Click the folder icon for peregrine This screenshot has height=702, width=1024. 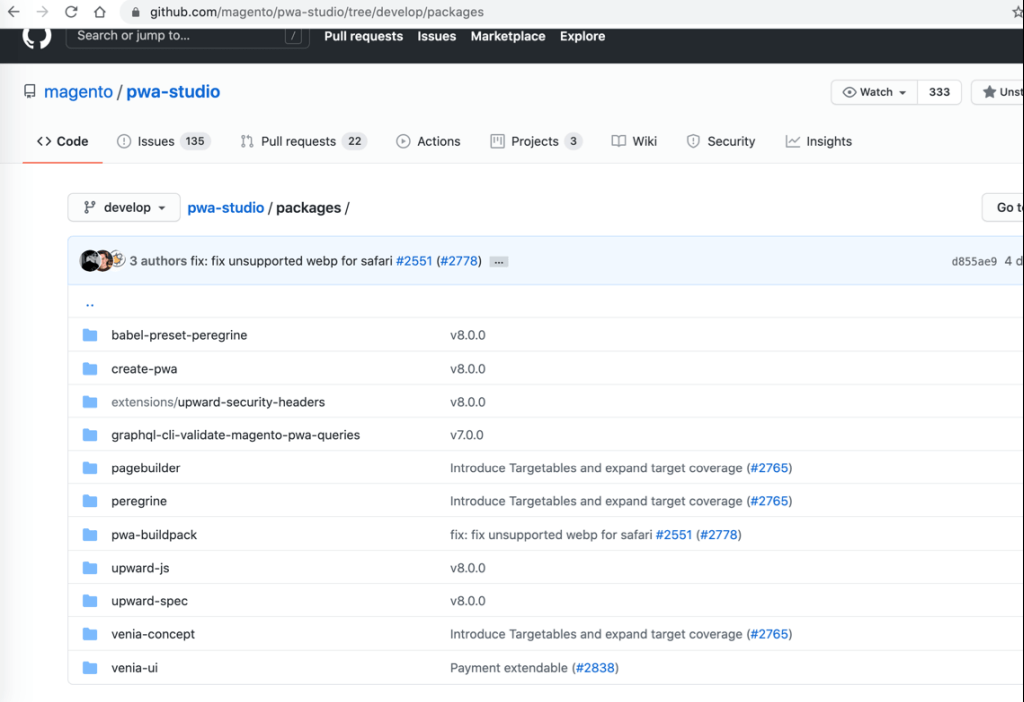click(x=90, y=501)
